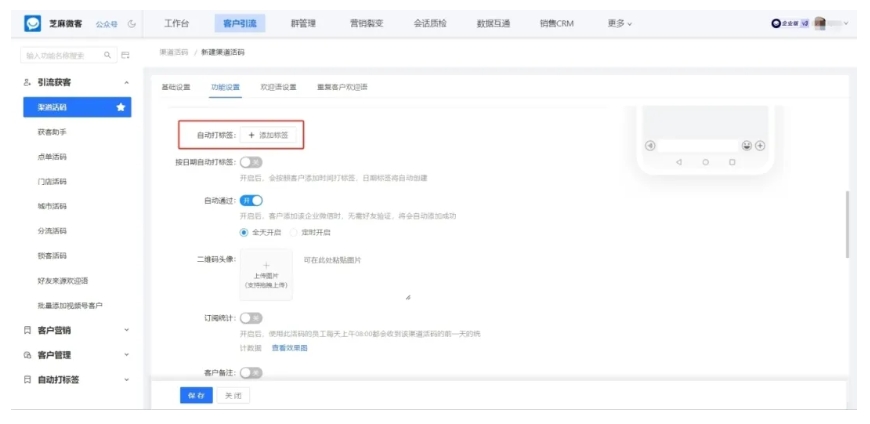The image size is (870, 424).
Task: Click the message input in phone preview
Action: (699, 145)
